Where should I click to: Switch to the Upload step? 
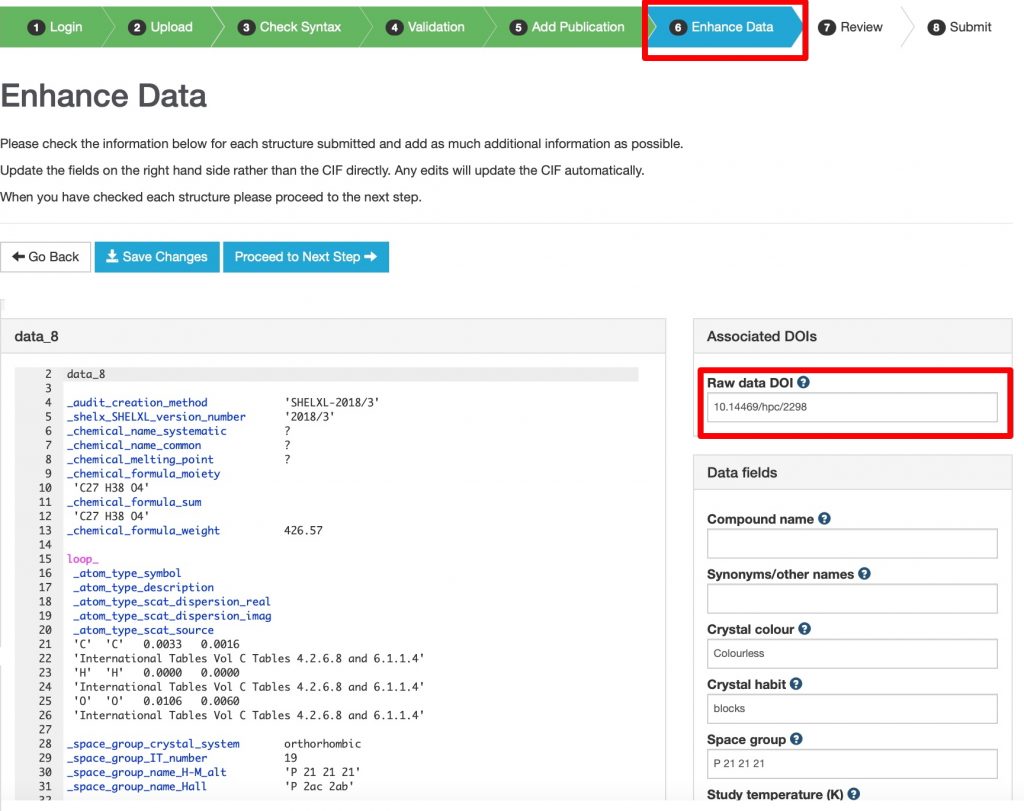161,27
